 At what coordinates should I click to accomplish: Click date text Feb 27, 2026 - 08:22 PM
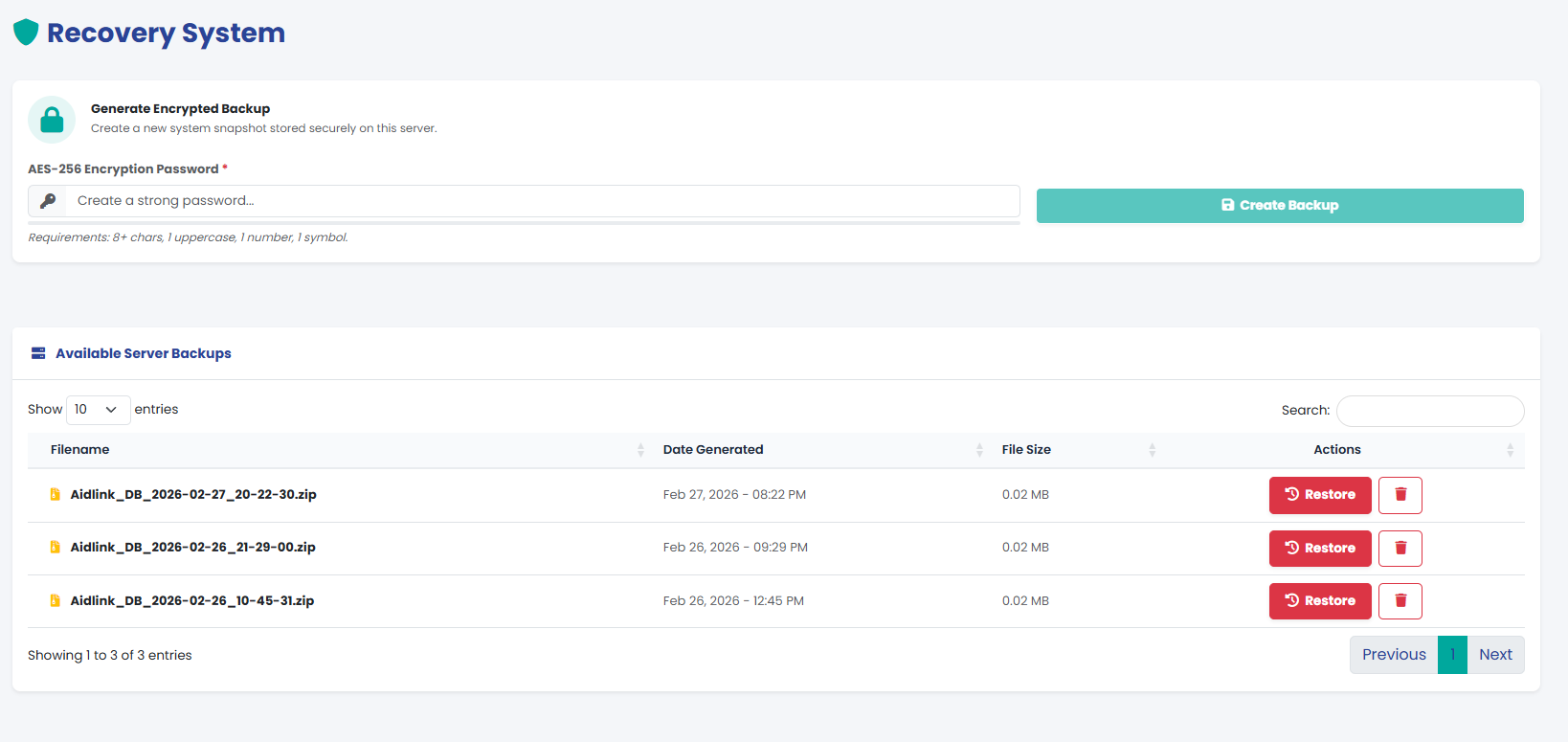734,495
